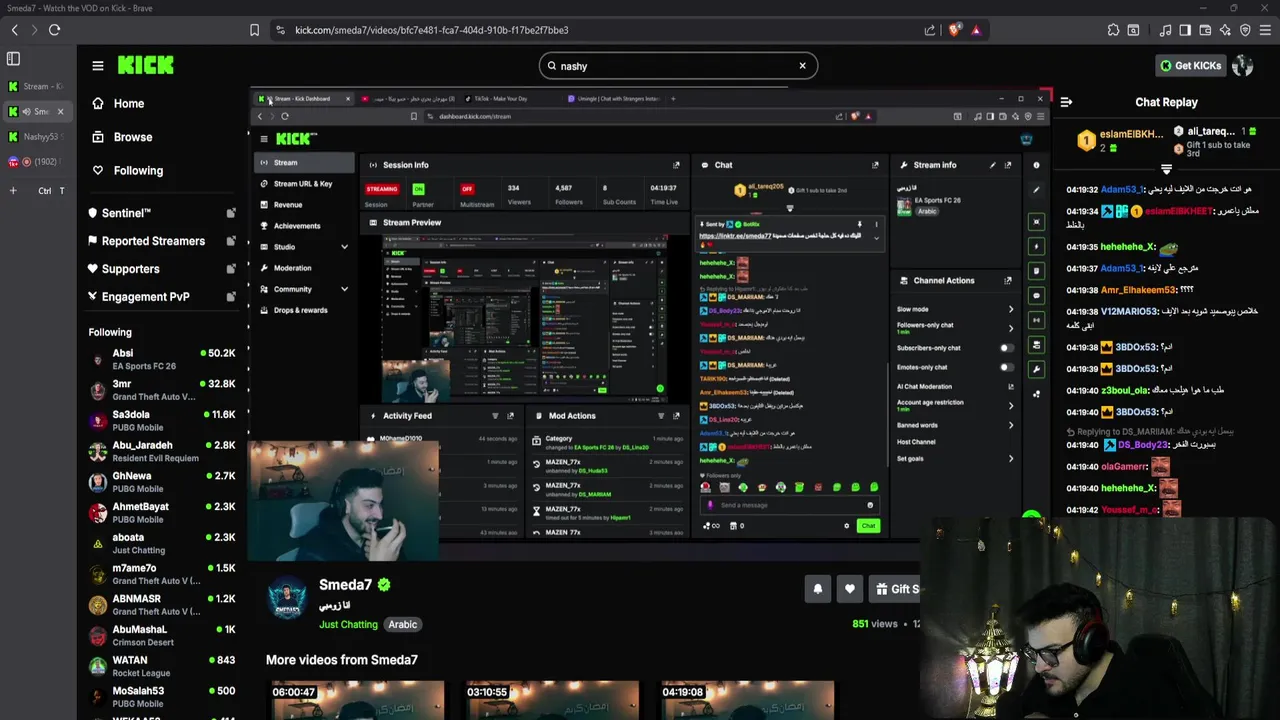This screenshot has width=1280, height=720.
Task: Switch to the (1902) vertical tab
Action: tap(36, 162)
